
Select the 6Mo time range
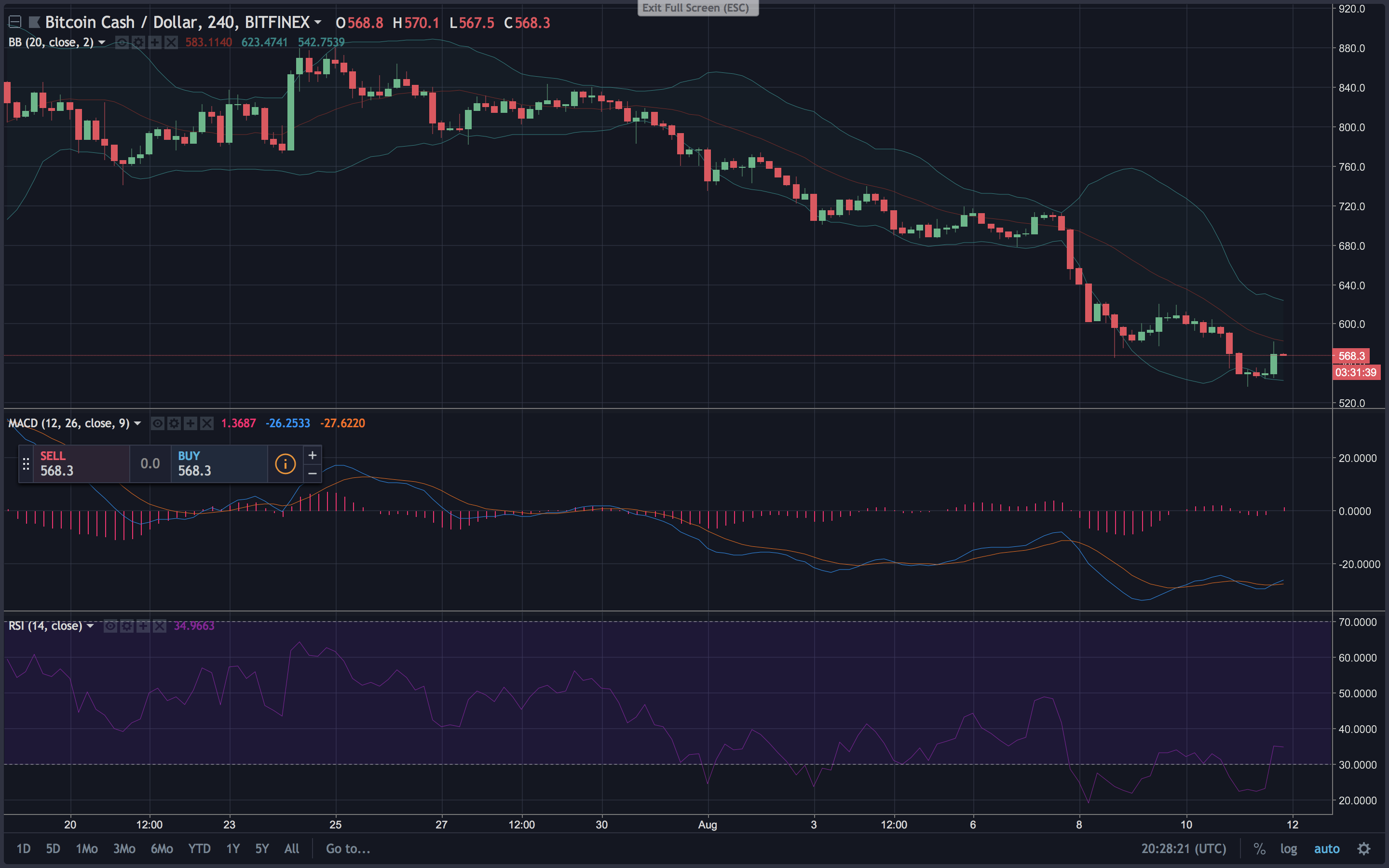click(162, 849)
